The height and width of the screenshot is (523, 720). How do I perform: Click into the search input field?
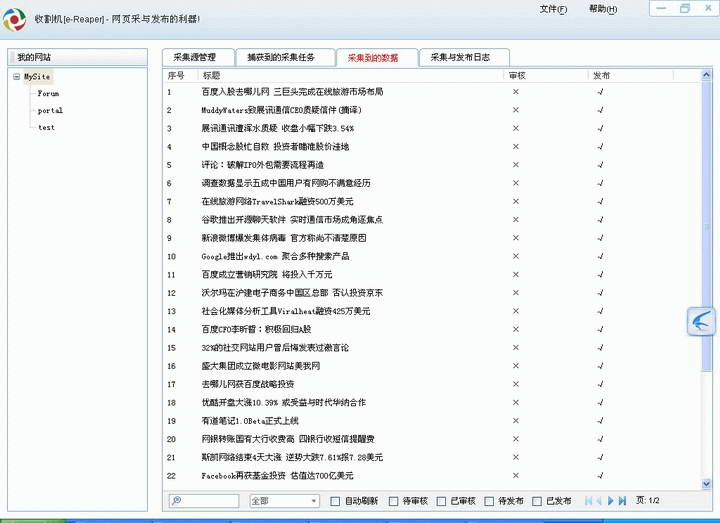[204, 501]
